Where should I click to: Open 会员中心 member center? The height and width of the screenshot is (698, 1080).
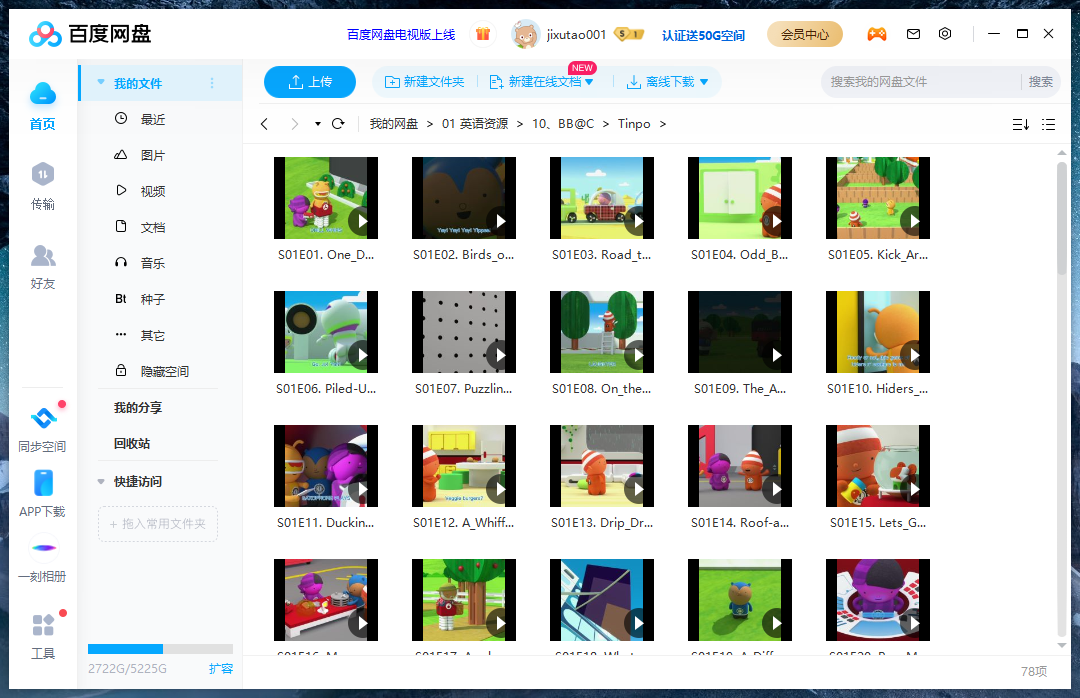[x=804, y=34]
